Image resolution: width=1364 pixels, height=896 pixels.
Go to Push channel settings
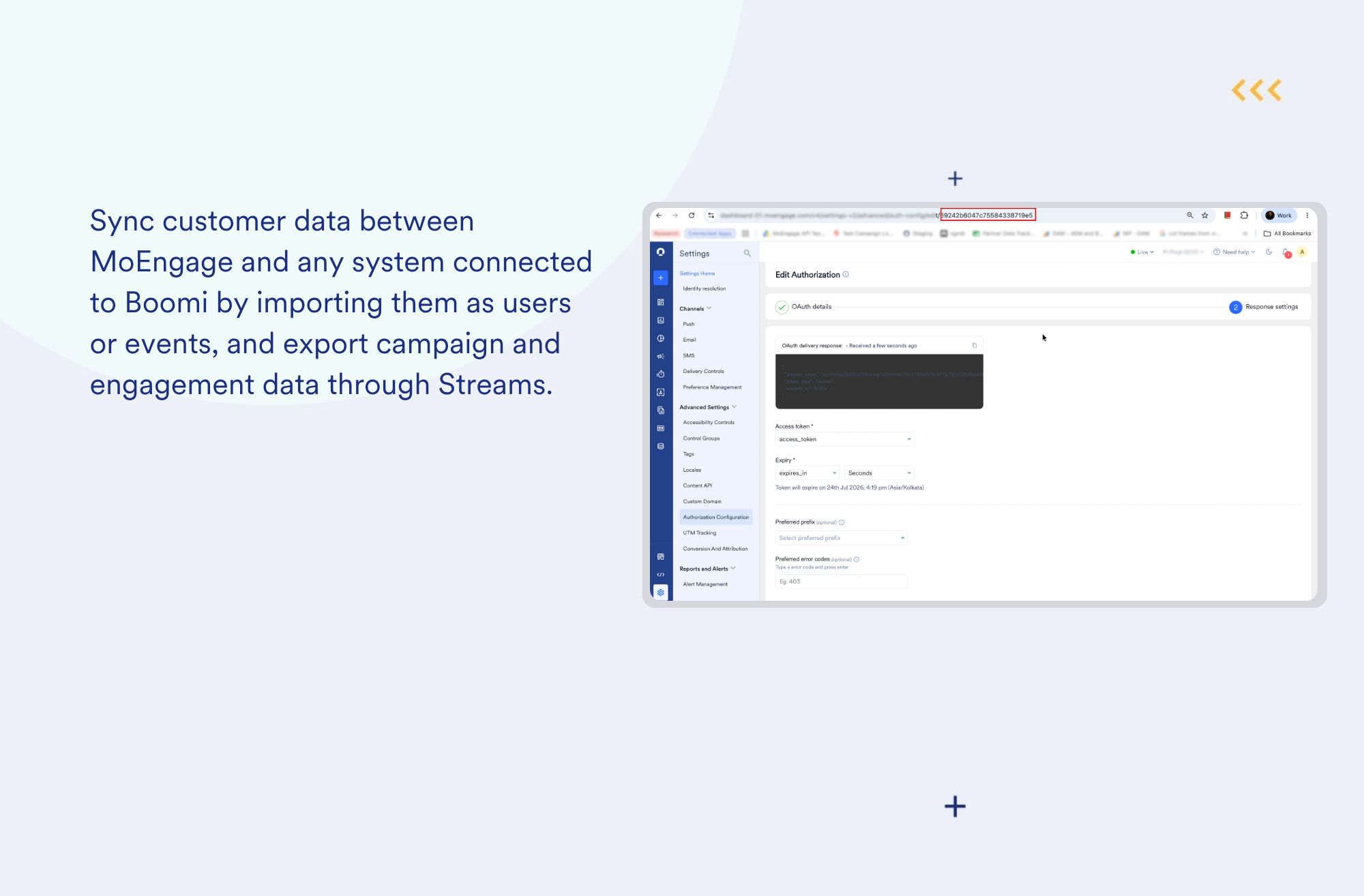[689, 324]
